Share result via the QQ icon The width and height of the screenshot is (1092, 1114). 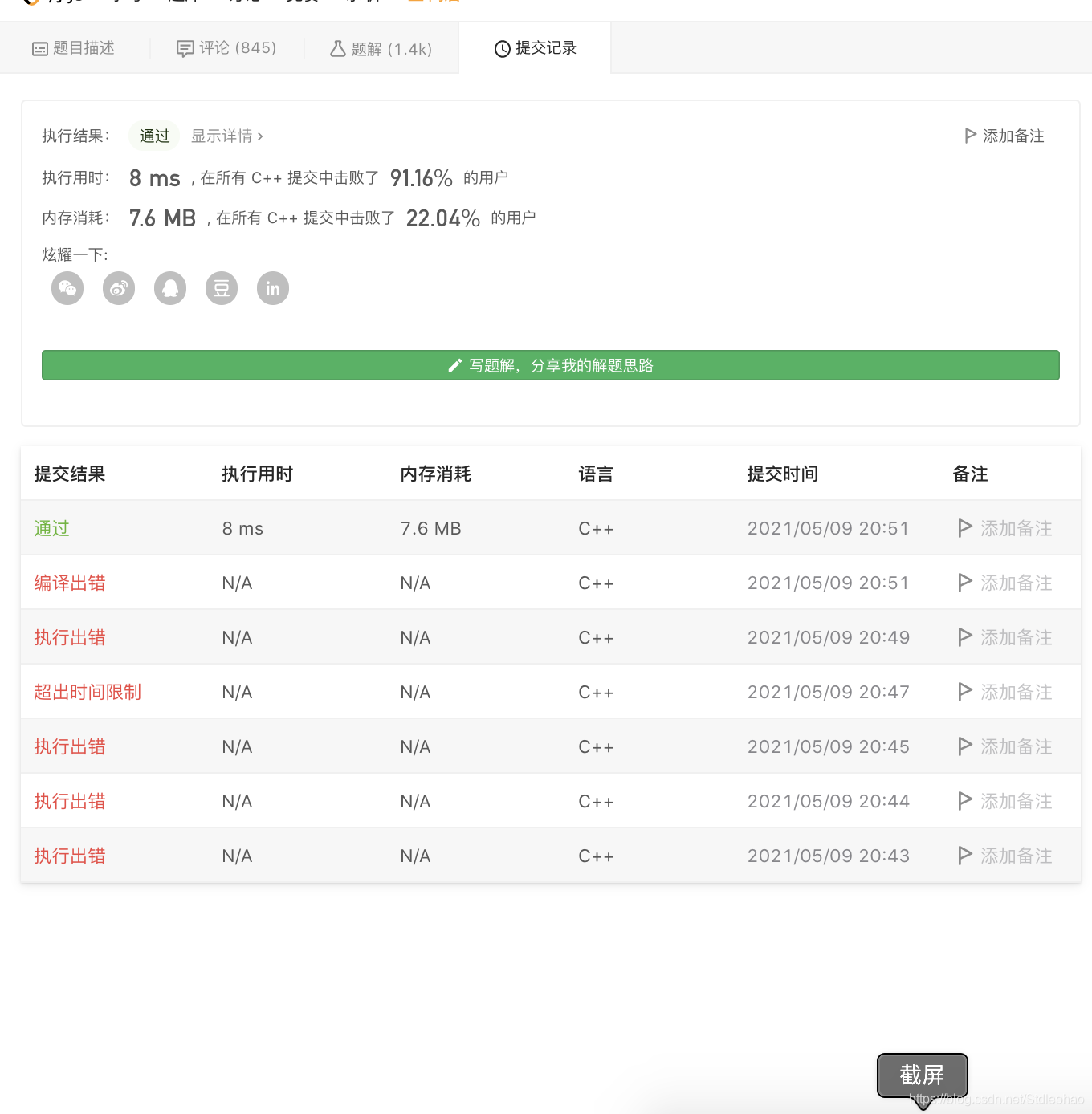click(x=169, y=288)
